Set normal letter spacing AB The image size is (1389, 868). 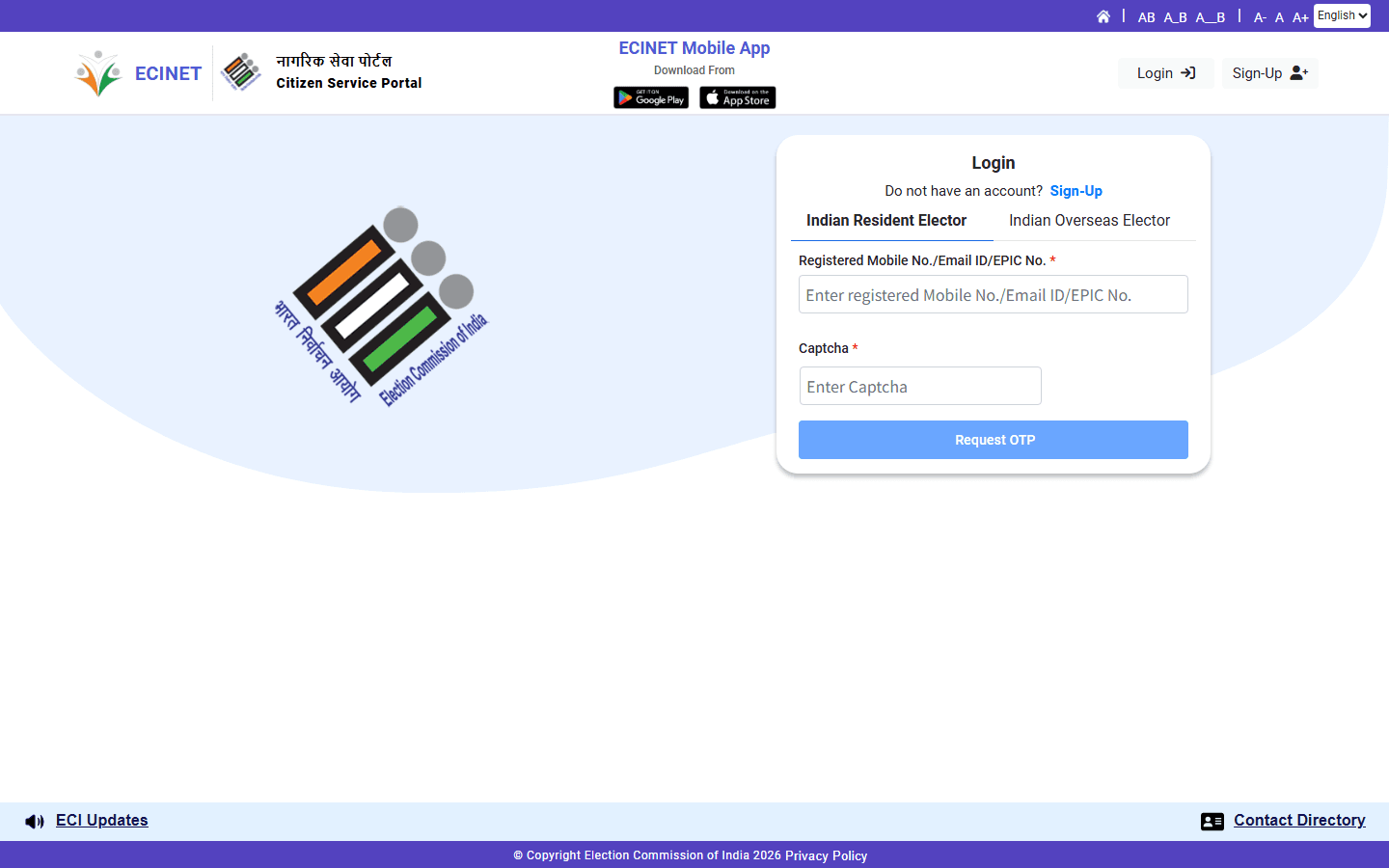point(1146,17)
